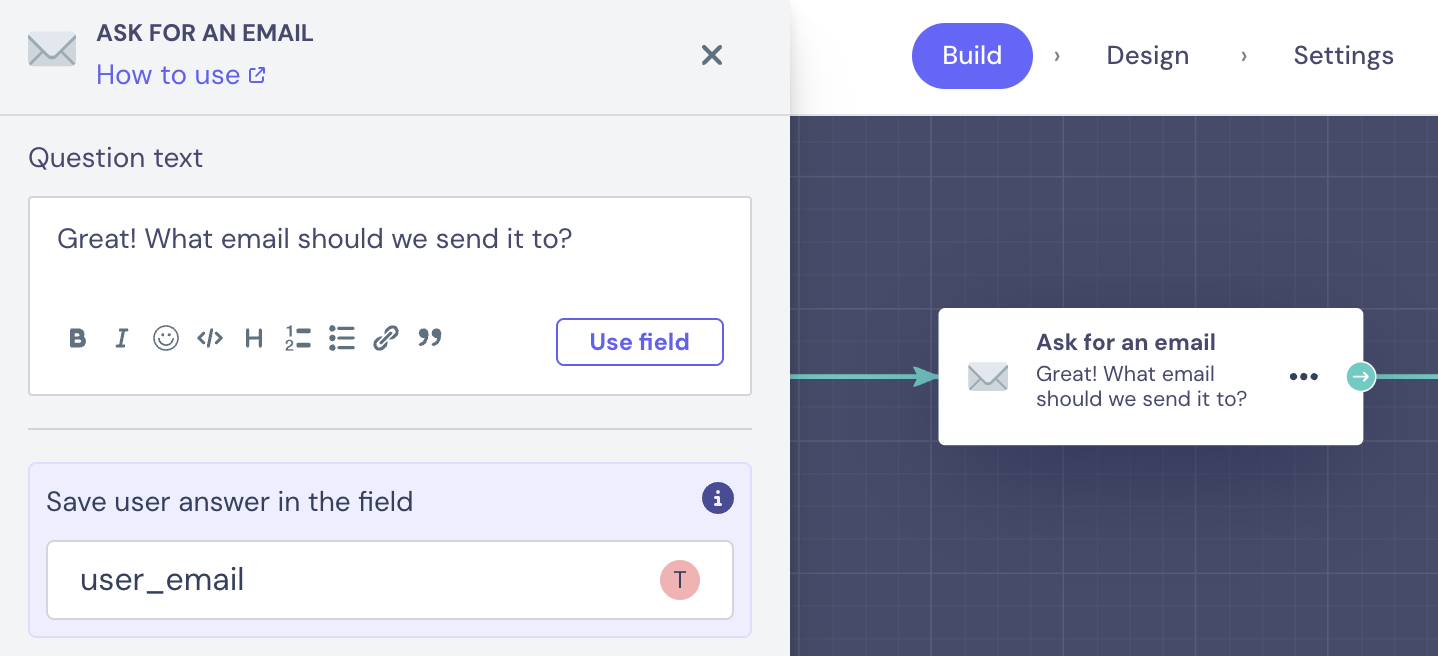Apply italic formatting in question text
Viewport: 1438px width, 656px height.
[122, 339]
